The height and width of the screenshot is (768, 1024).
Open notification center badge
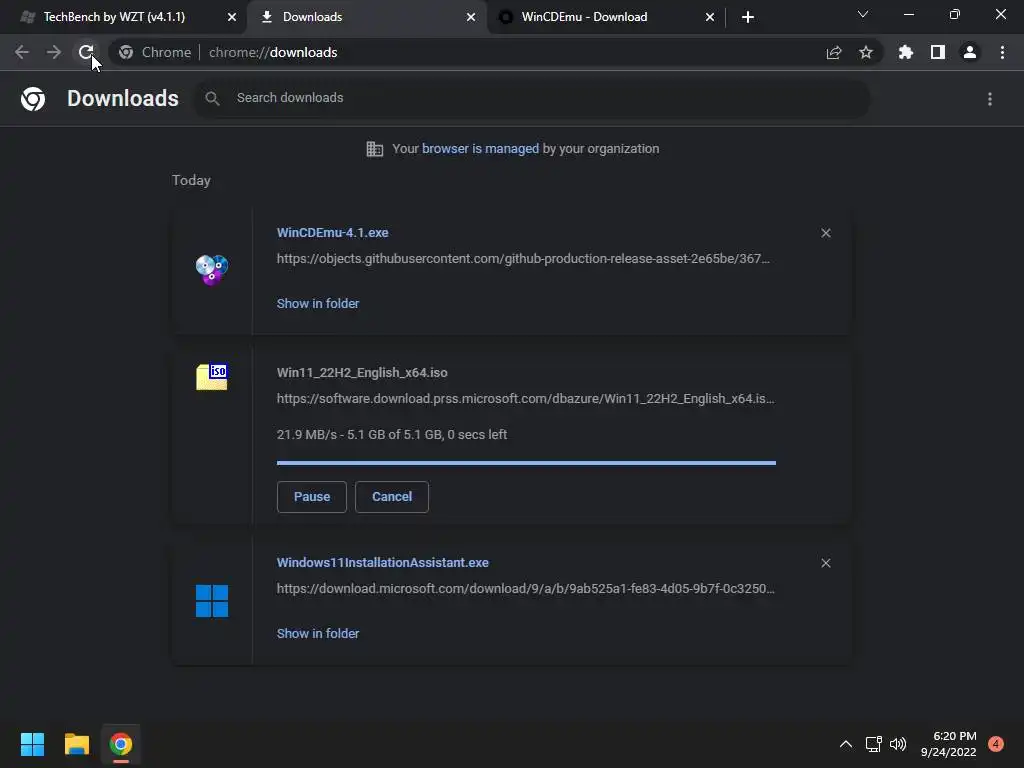[x=996, y=744]
